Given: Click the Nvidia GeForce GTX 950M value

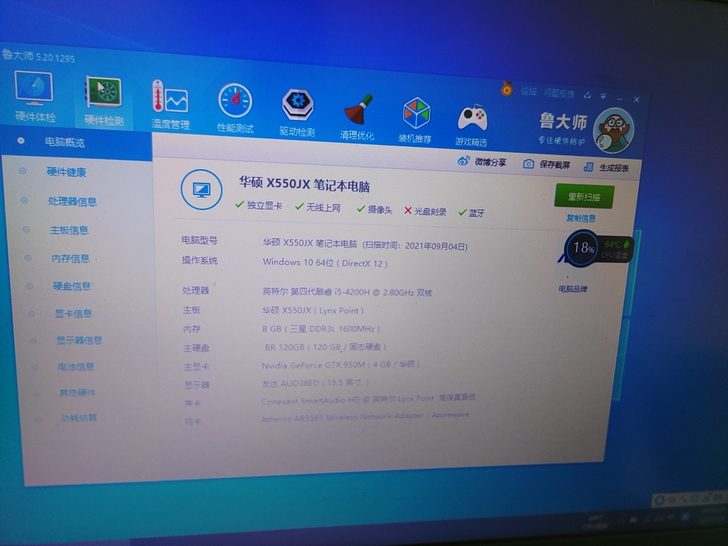Looking at the screenshot, I should 340,364.
